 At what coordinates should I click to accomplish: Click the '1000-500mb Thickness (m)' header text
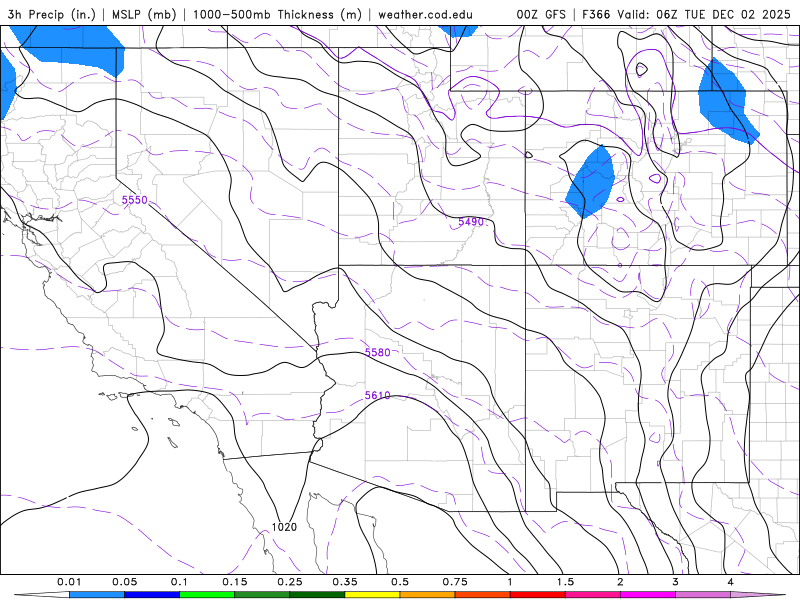coord(277,14)
